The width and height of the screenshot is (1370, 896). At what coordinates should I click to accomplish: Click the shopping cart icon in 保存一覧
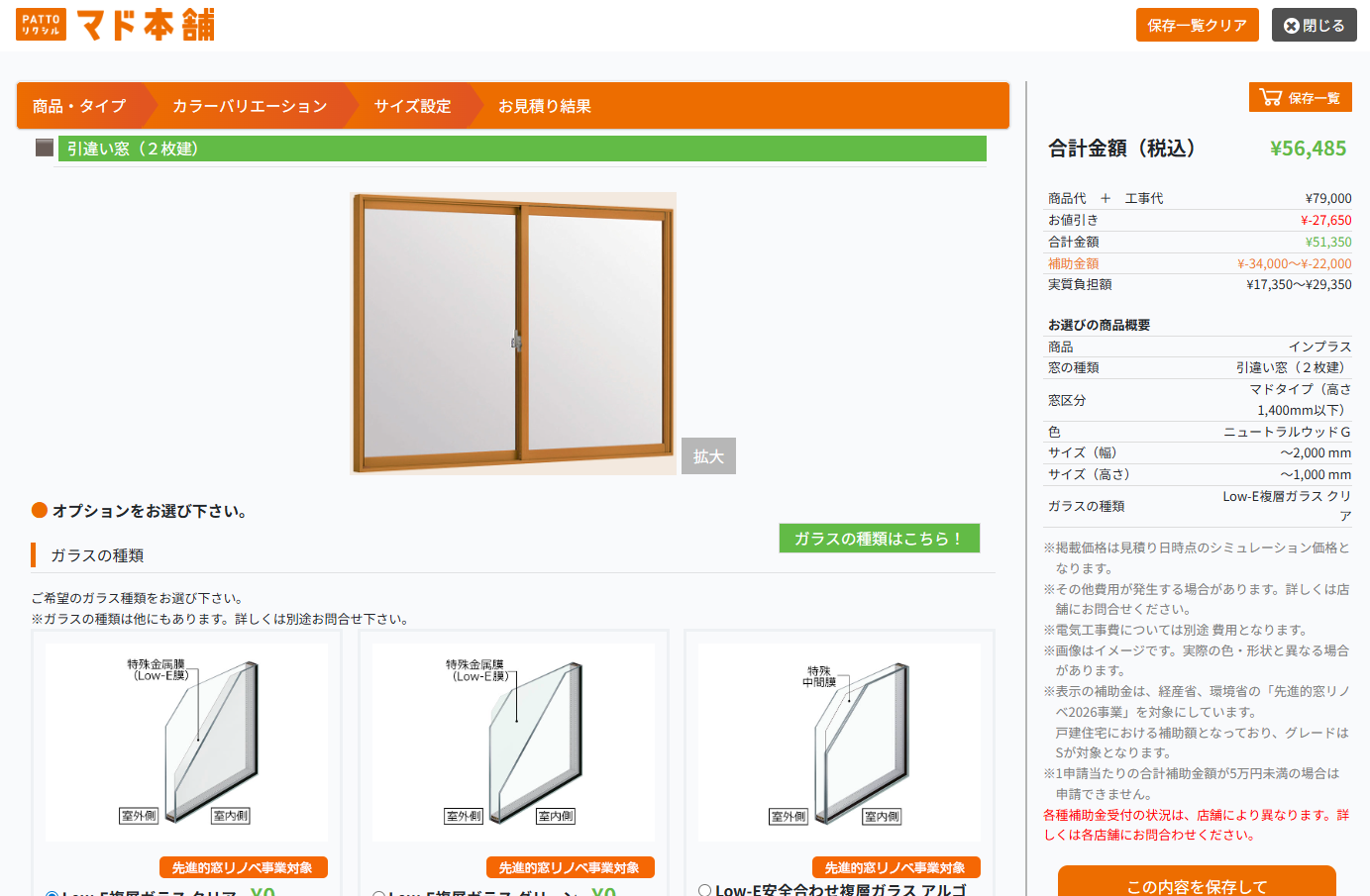(1270, 97)
